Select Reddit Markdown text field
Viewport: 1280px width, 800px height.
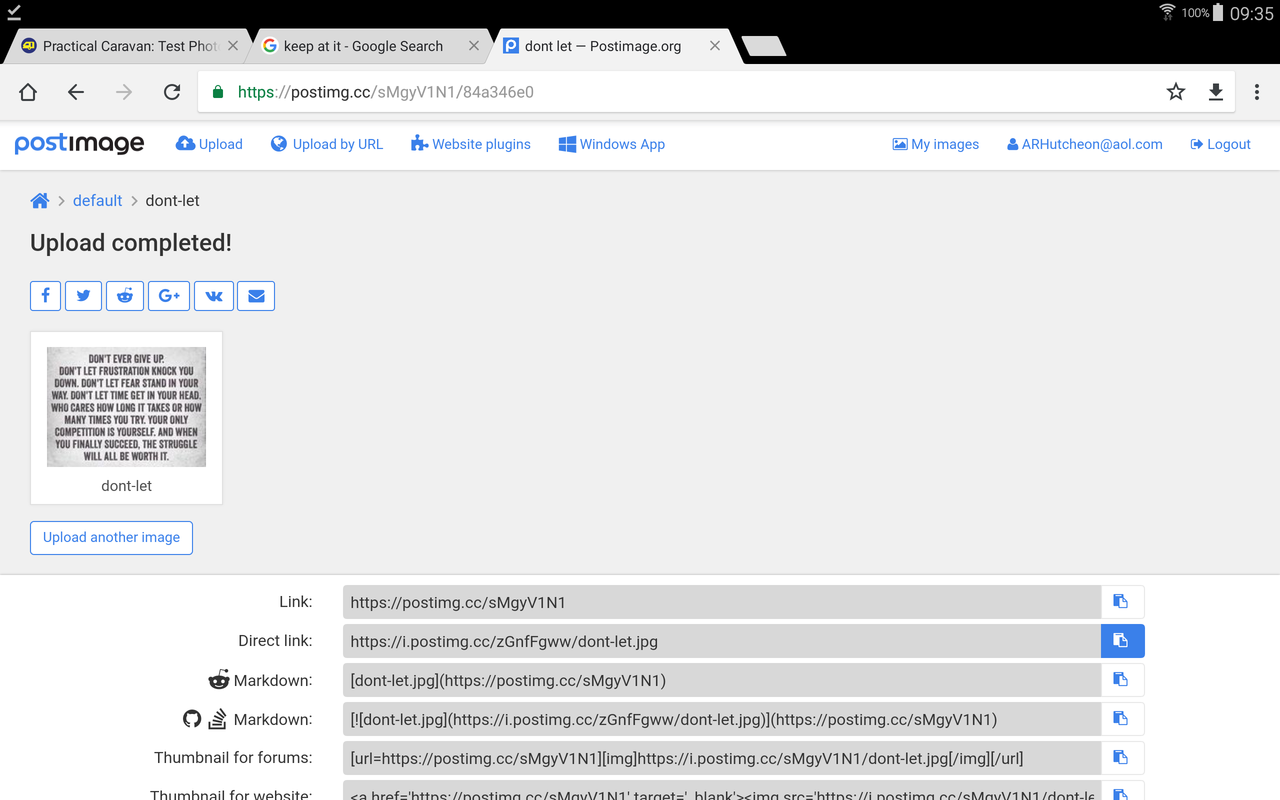click(x=721, y=680)
